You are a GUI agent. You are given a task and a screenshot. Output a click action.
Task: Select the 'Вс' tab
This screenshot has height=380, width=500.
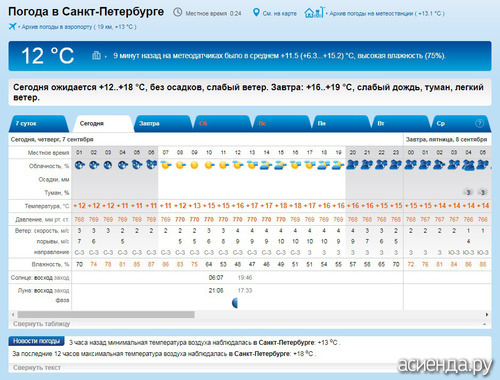click(x=281, y=123)
